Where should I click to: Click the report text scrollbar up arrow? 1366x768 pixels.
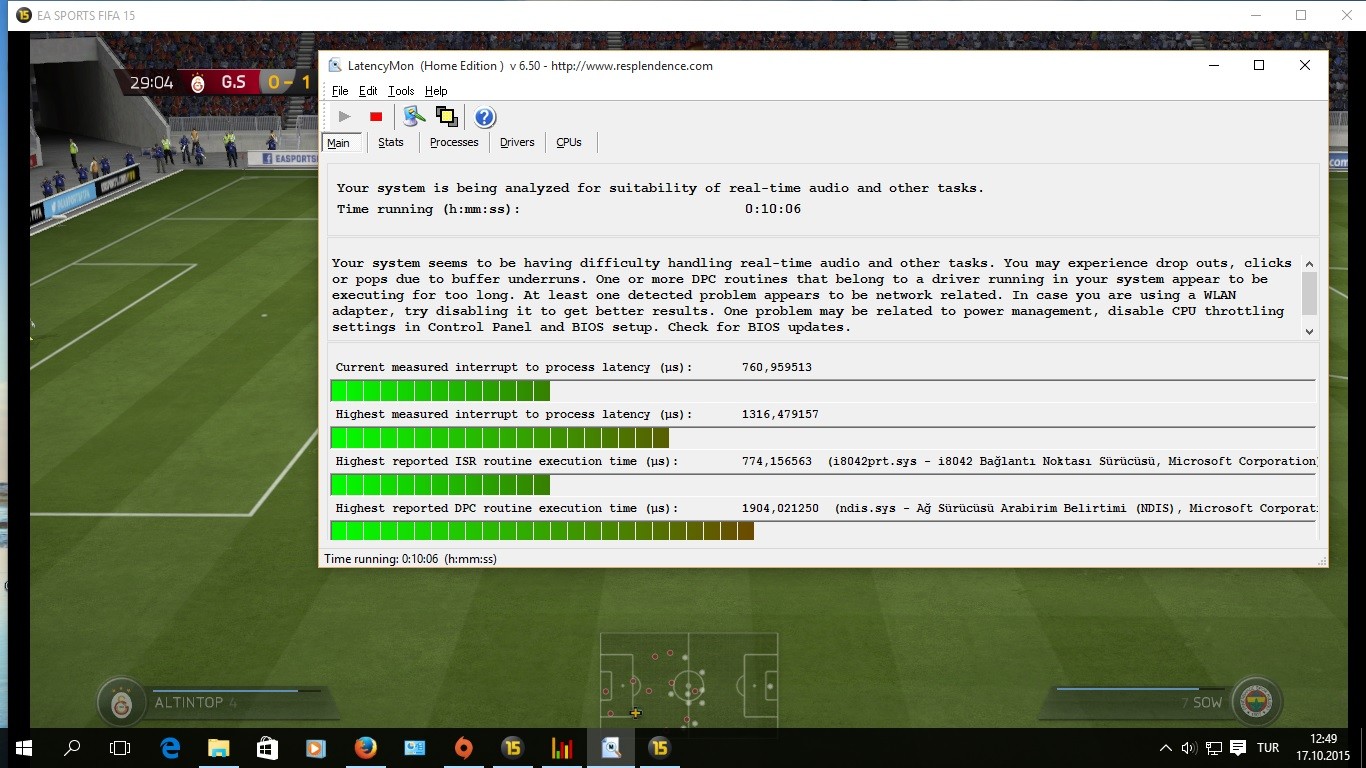1309,264
